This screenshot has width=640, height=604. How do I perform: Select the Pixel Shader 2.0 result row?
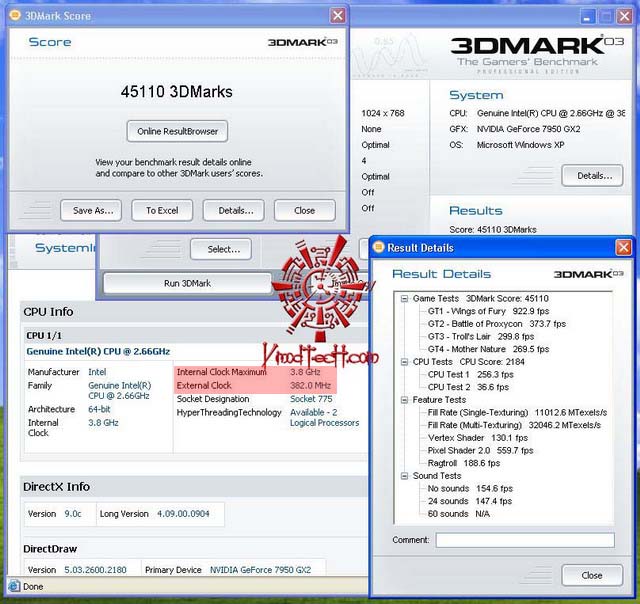(x=480, y=451)
